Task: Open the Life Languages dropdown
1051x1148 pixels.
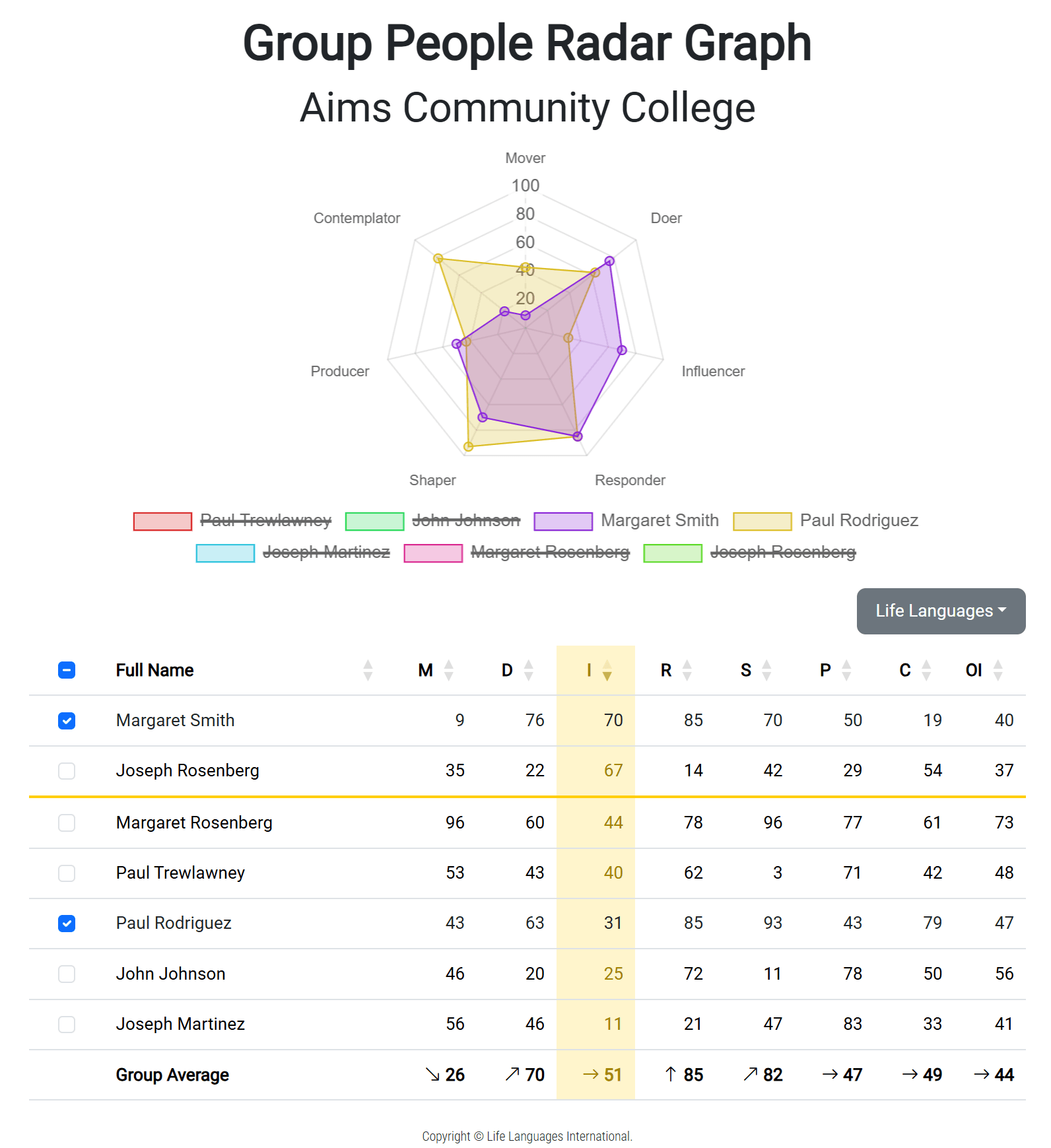Action: click(940, 611)
